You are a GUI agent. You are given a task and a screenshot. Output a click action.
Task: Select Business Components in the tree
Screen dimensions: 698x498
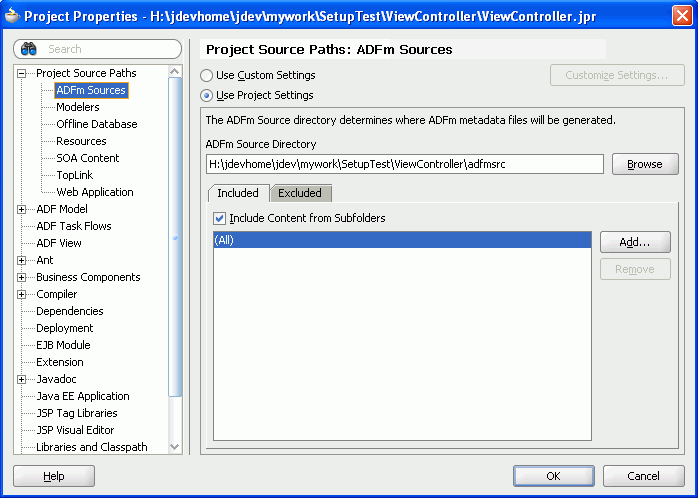point(88,277)
